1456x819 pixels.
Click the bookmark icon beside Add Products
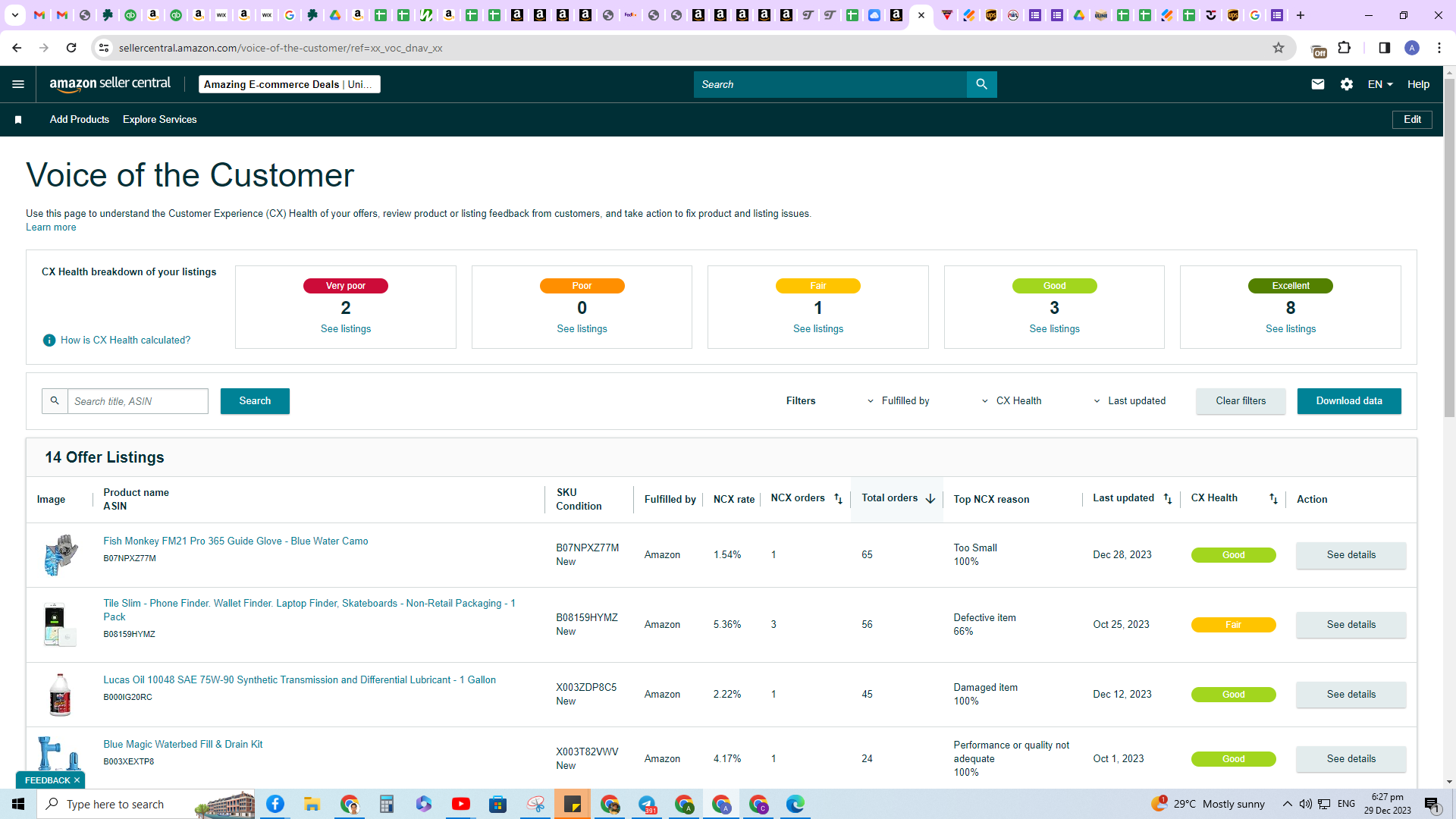(x=18, y=120)
